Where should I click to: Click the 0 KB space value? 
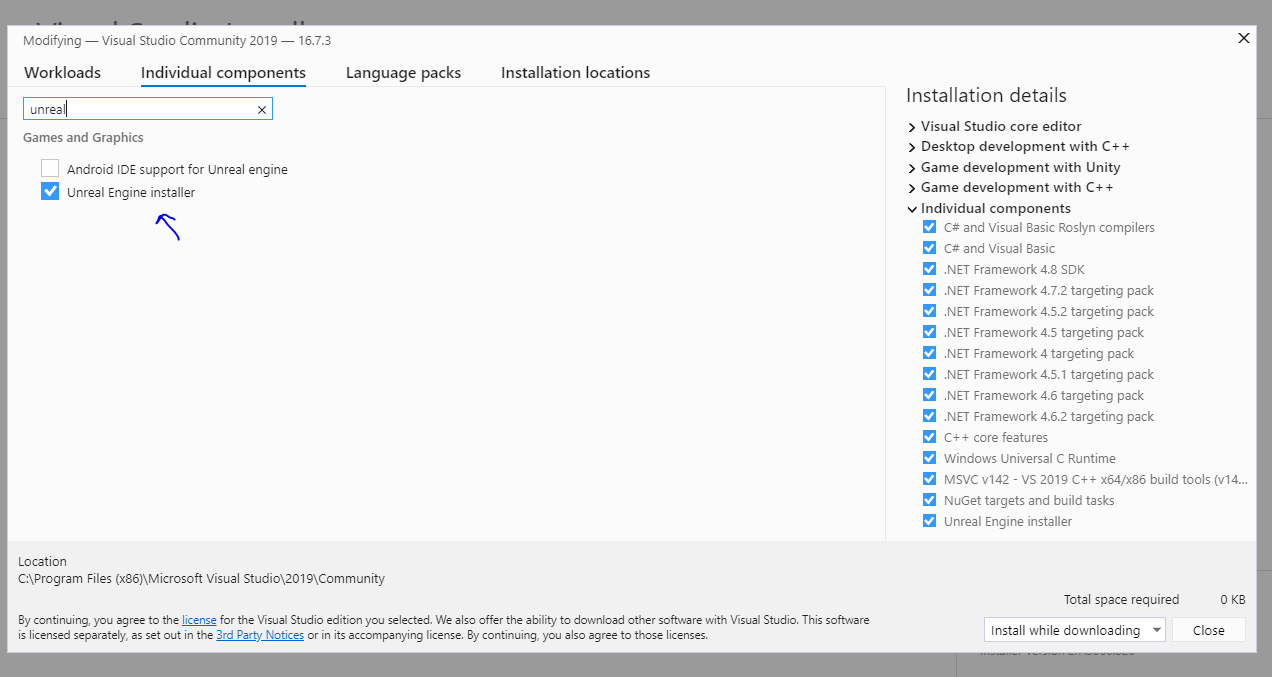[1232, 600]
